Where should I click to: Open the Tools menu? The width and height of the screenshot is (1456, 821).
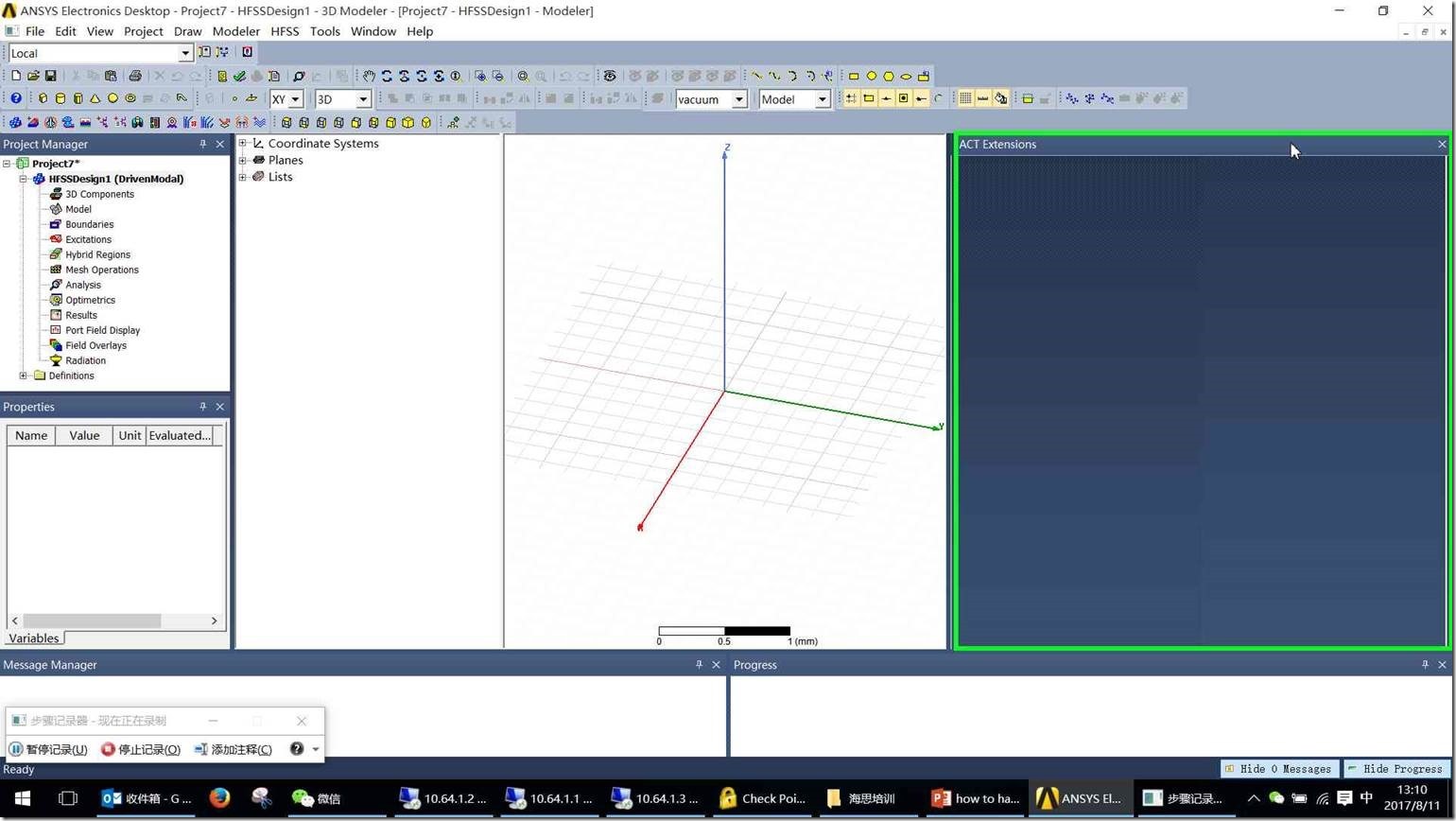coord(324,31)
